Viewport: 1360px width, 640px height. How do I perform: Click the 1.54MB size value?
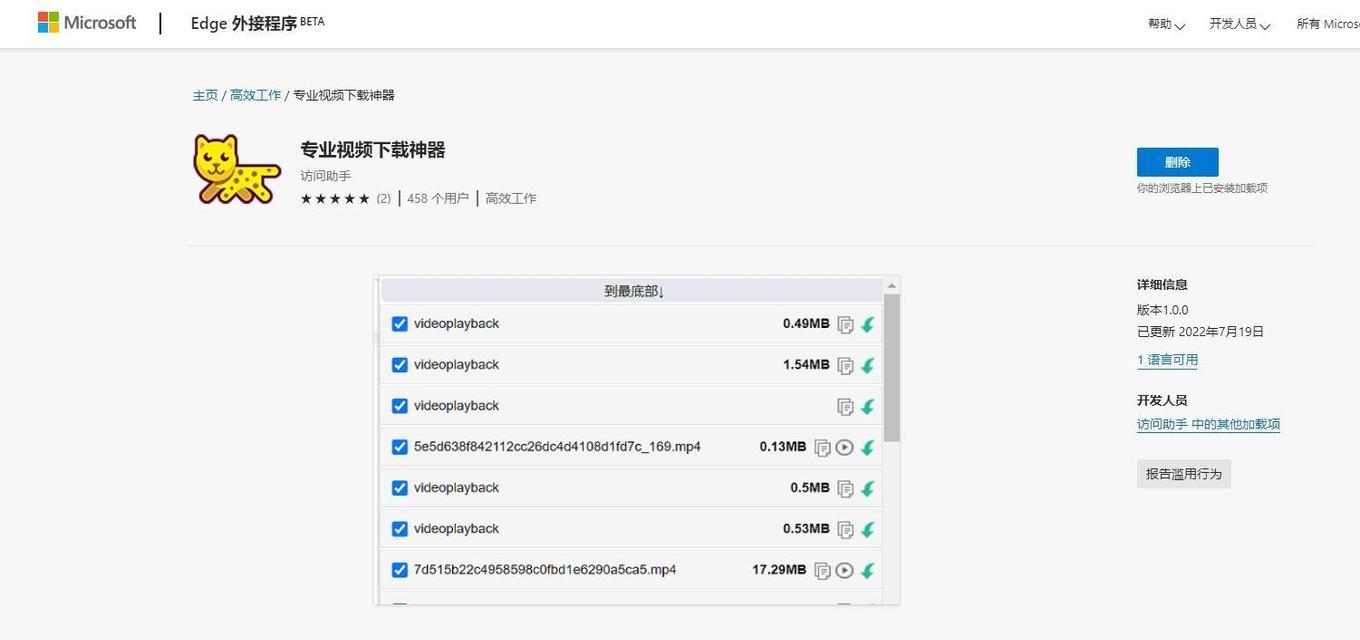click(x=806, y=365)
